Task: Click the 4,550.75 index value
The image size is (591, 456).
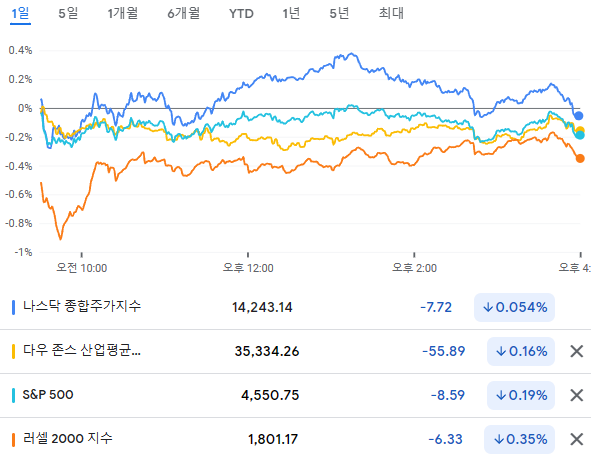Action: pyautogui.click(x=270, y=395)
